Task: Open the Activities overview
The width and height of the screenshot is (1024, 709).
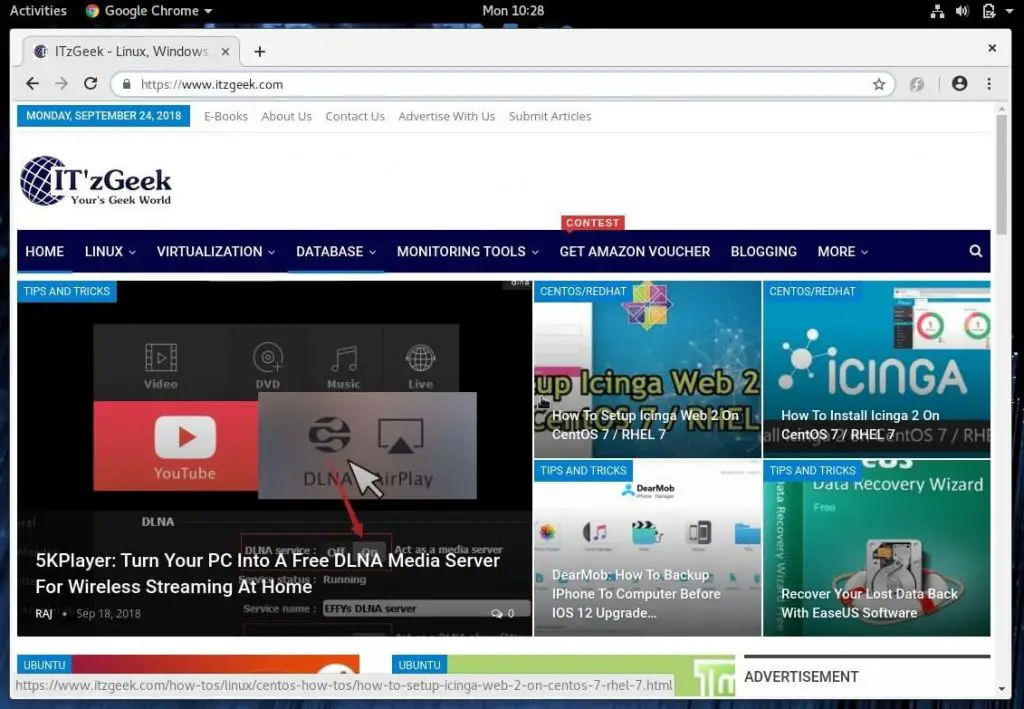Action: pyautogui.click(x=38, y=10)
